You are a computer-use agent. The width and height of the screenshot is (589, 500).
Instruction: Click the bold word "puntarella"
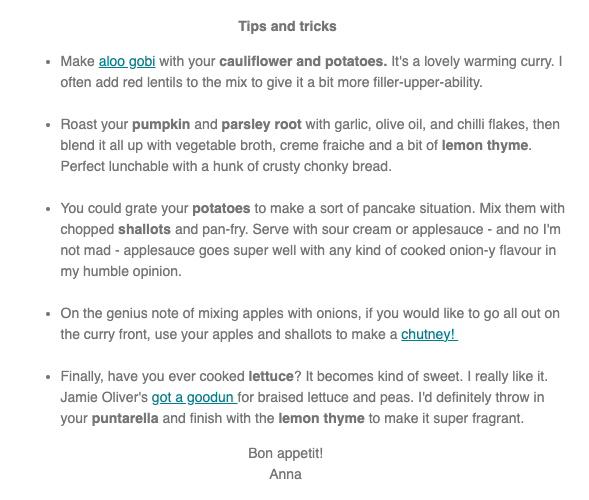pos(125,418)
